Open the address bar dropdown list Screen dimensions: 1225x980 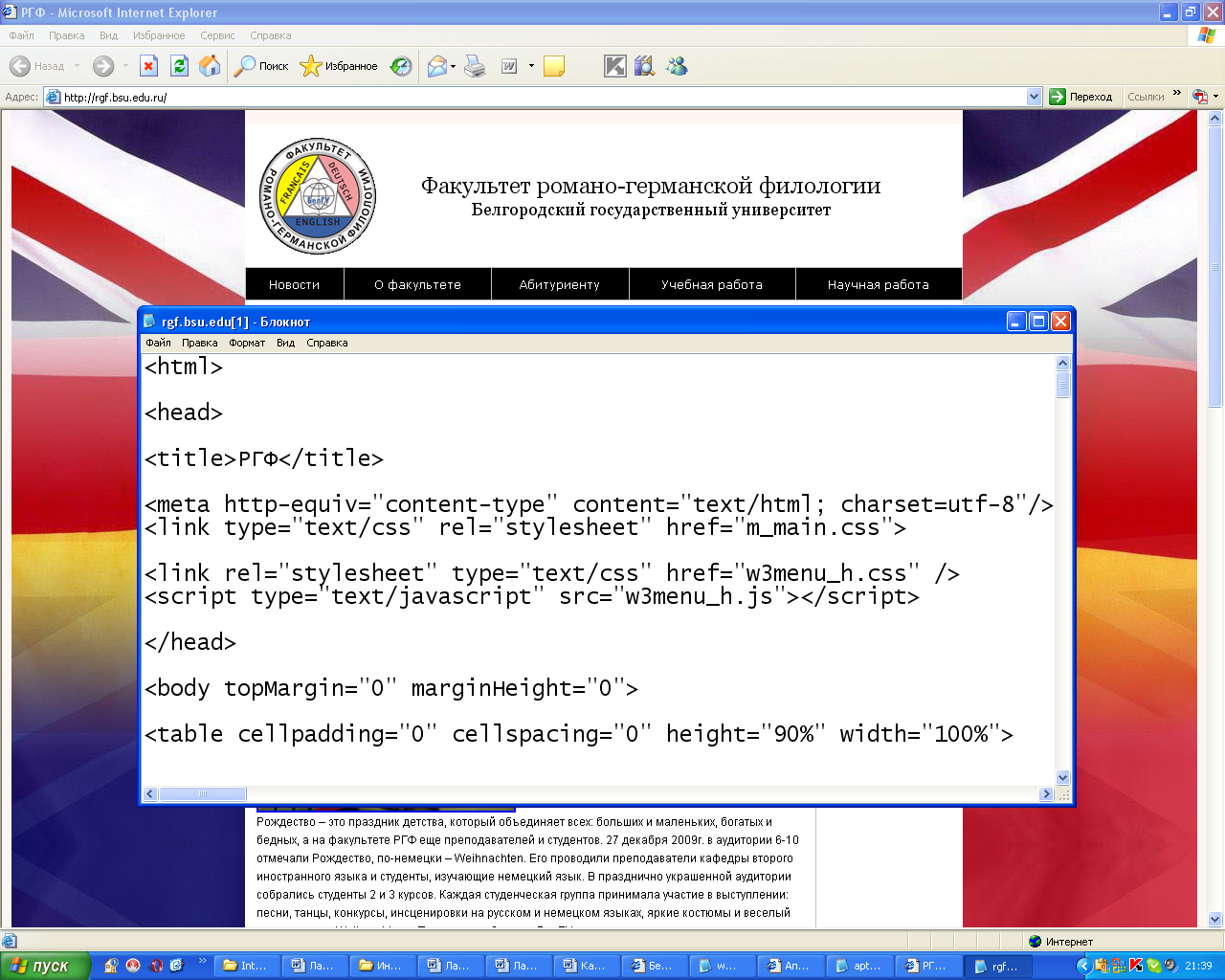click(x=1034, y=97)
